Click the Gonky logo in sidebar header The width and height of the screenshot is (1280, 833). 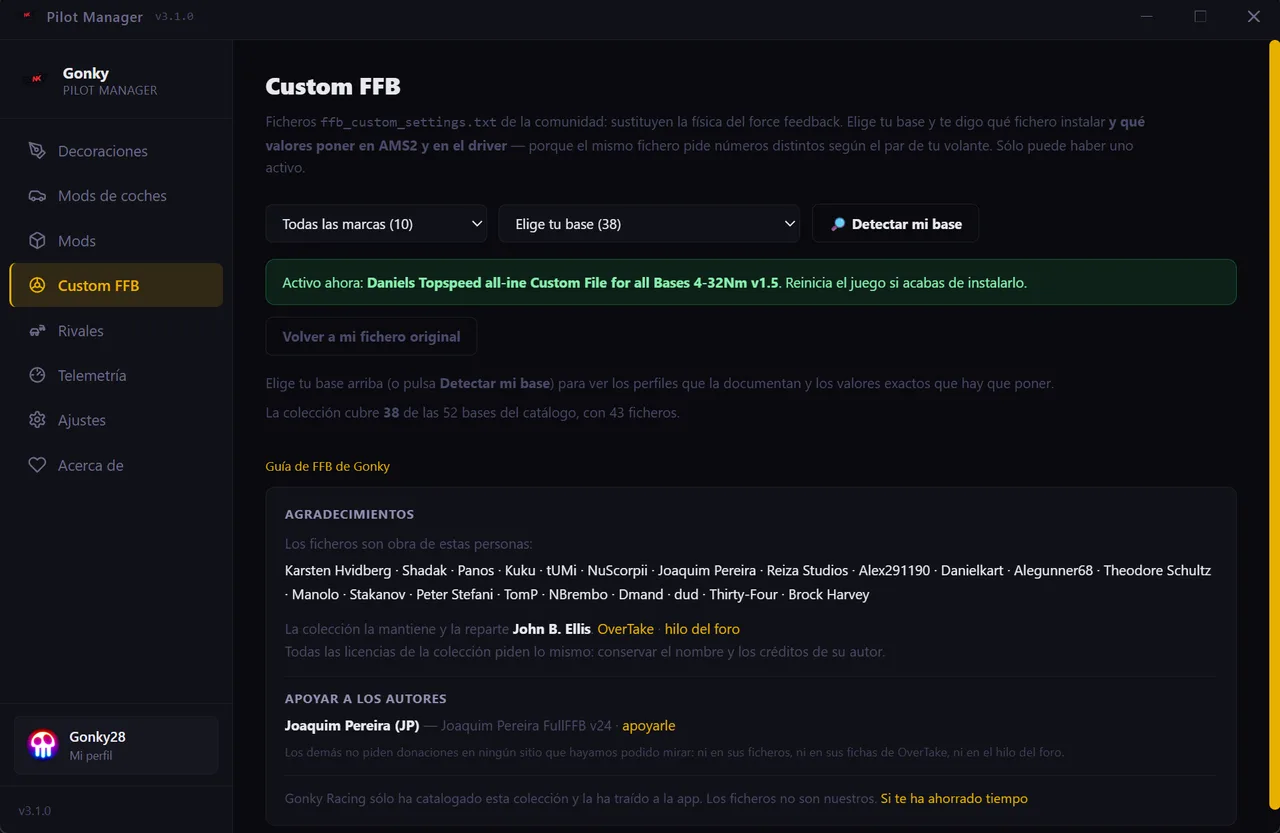click(38, 79)
